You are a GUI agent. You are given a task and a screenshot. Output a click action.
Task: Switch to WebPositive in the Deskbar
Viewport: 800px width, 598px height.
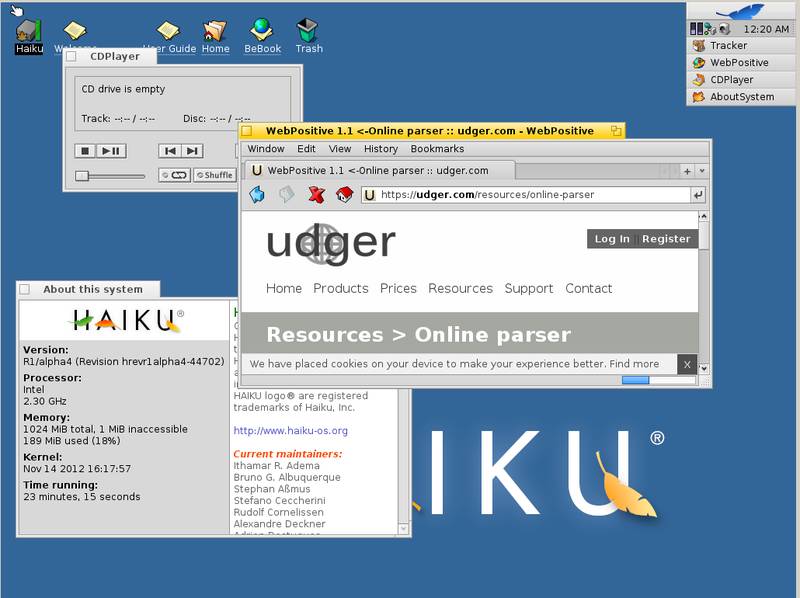741,62
